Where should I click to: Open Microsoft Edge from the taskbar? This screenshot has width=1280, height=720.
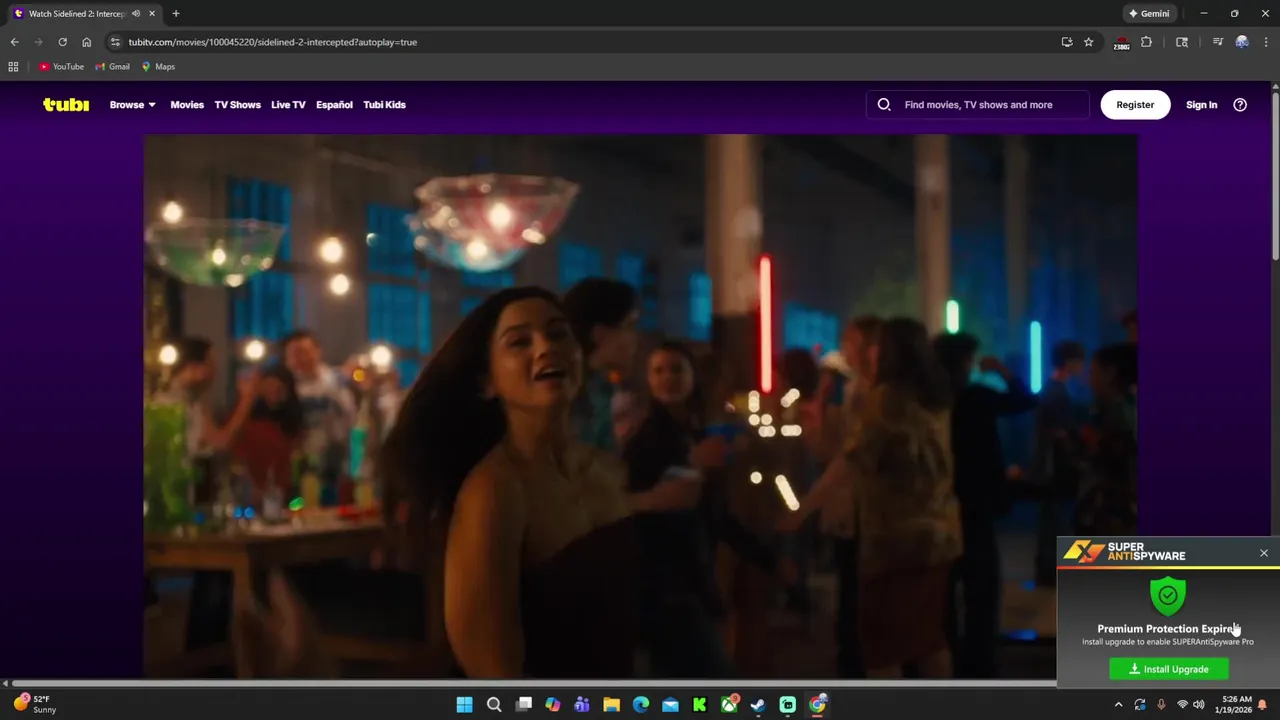tap(641, 705)
